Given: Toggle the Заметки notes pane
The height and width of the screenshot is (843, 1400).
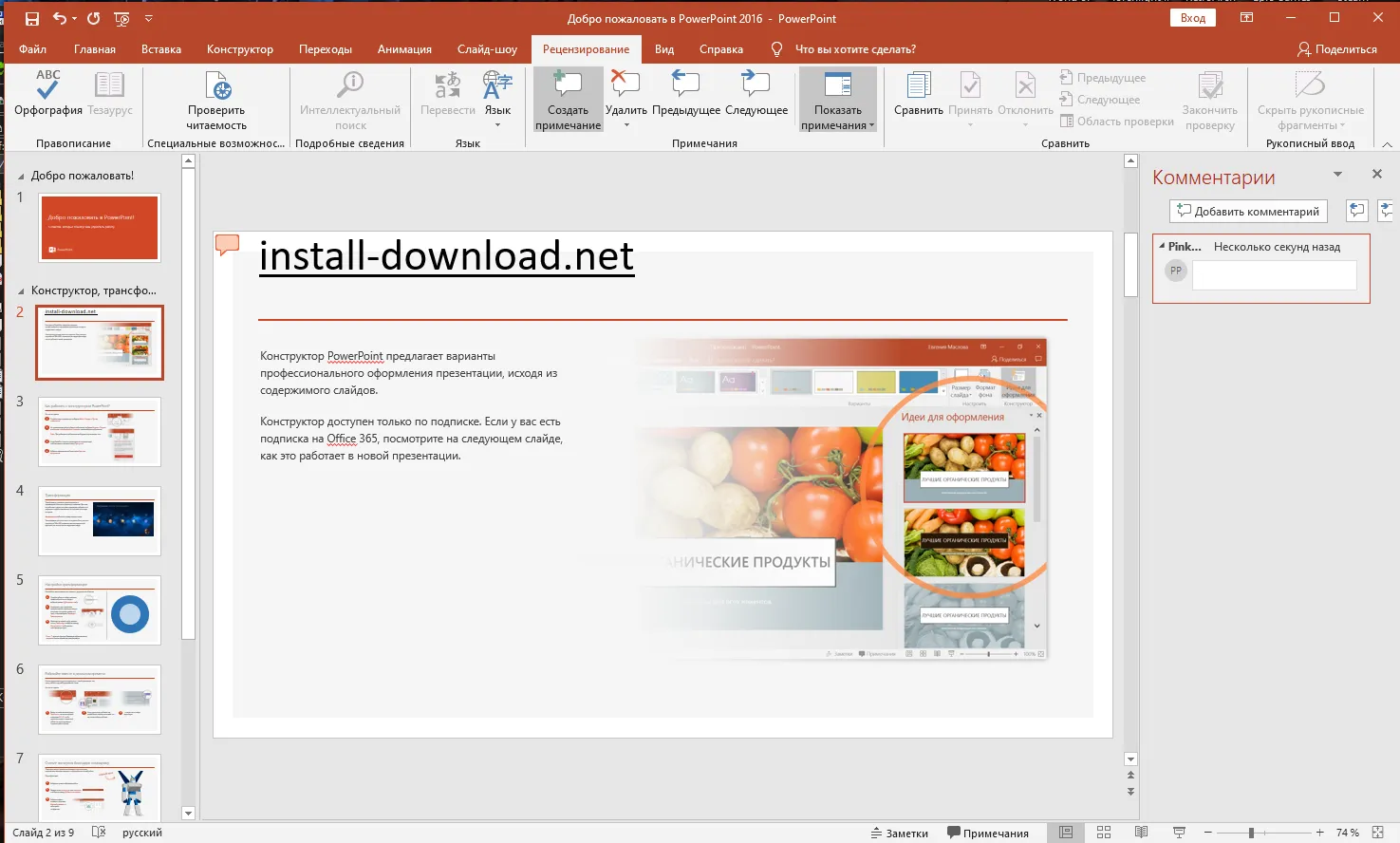Looking at the screenshot, I should (x=899, y=833).
